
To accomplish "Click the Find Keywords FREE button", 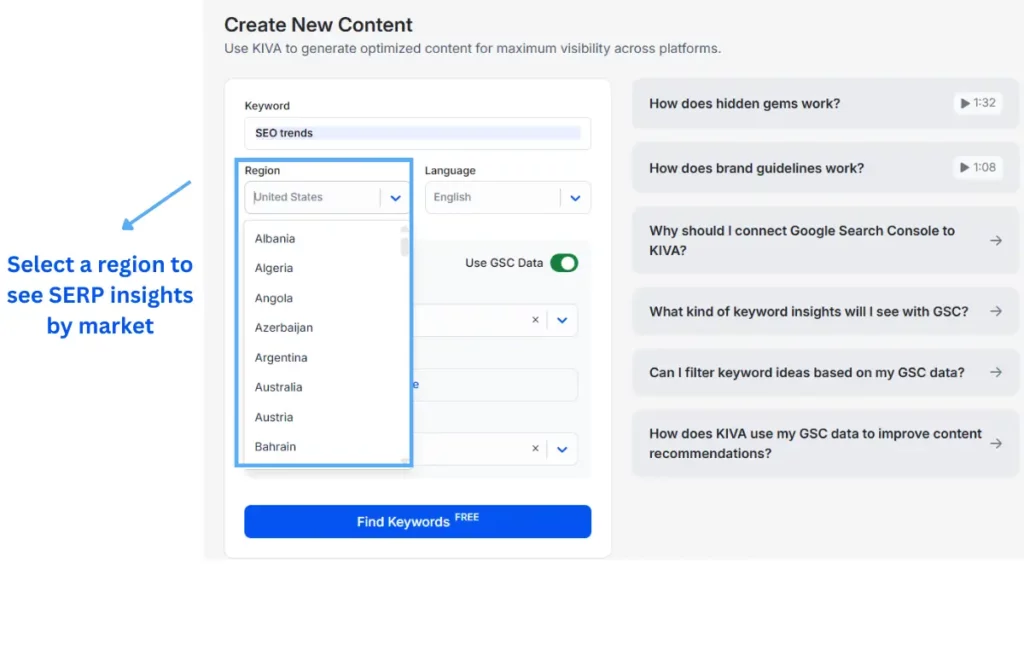I will (417, 521).
